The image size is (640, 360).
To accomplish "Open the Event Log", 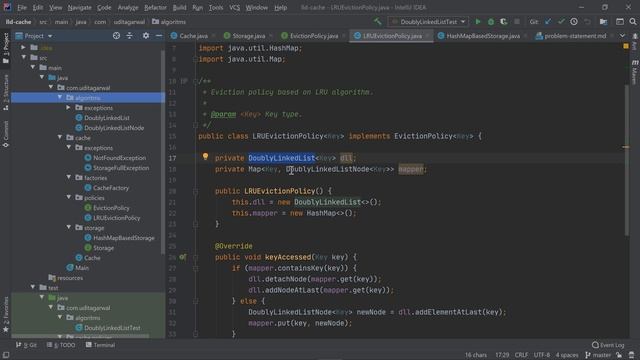I will coord(608,345).
